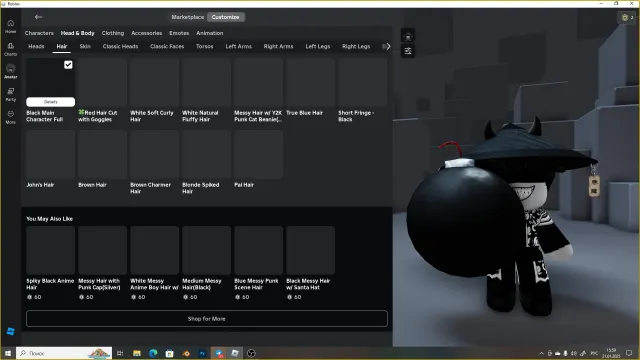Open Blender from the taskbar
Screen dimensions: 640x360
point(186,353)
